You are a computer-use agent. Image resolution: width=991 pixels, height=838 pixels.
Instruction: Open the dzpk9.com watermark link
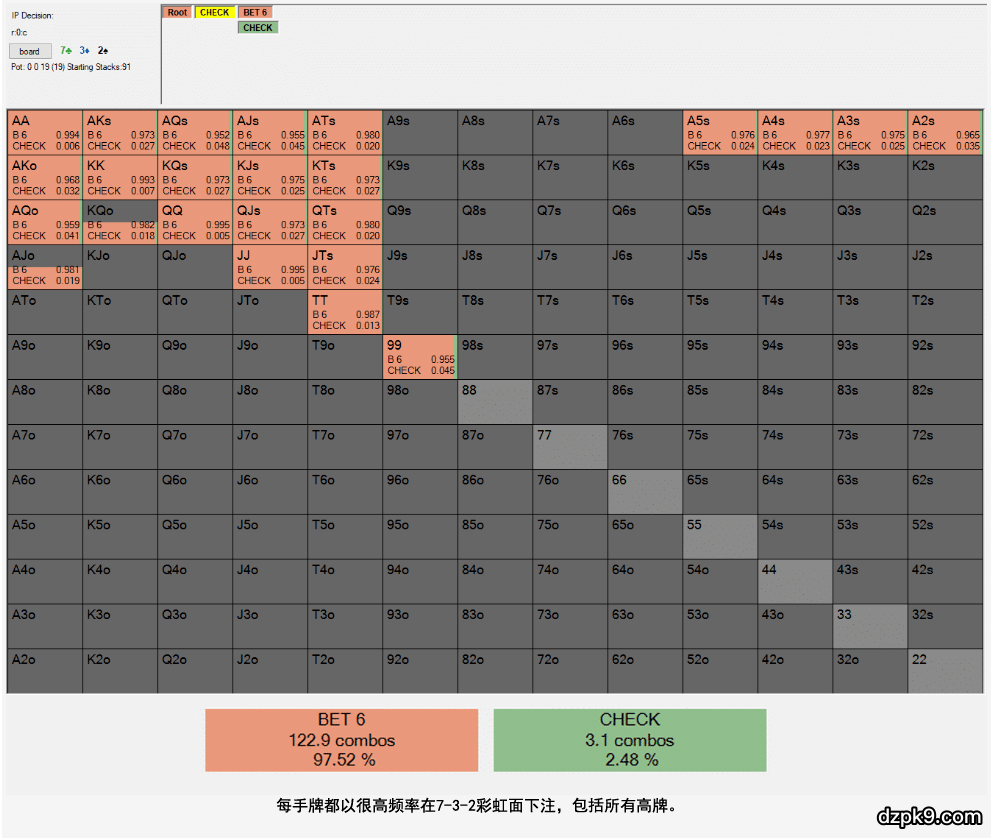coord(927,817)
